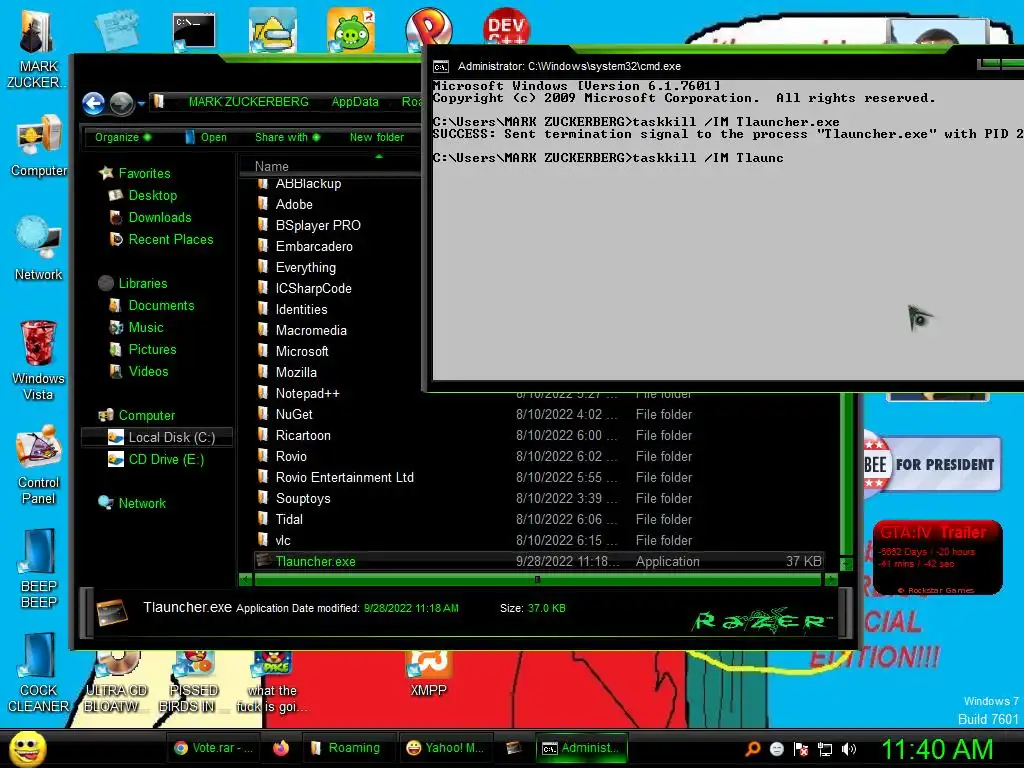
Task: Select Recent Places under Favorites
Action: tap(170, 240)
